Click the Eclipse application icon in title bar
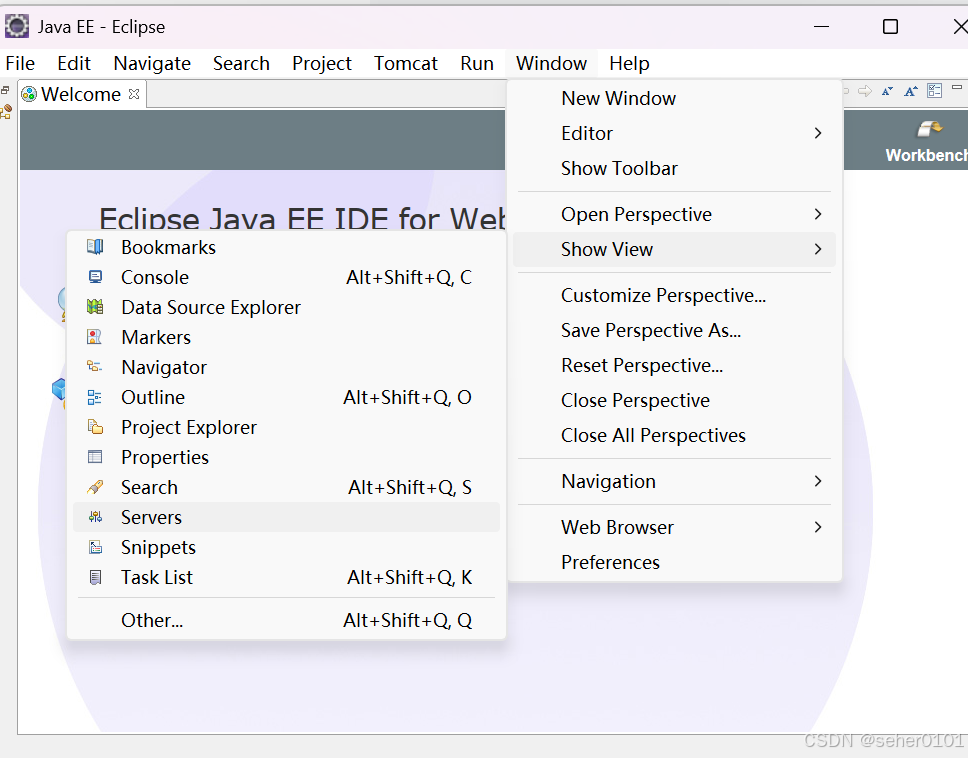968x758 pixels. click(x=17, y=27)
